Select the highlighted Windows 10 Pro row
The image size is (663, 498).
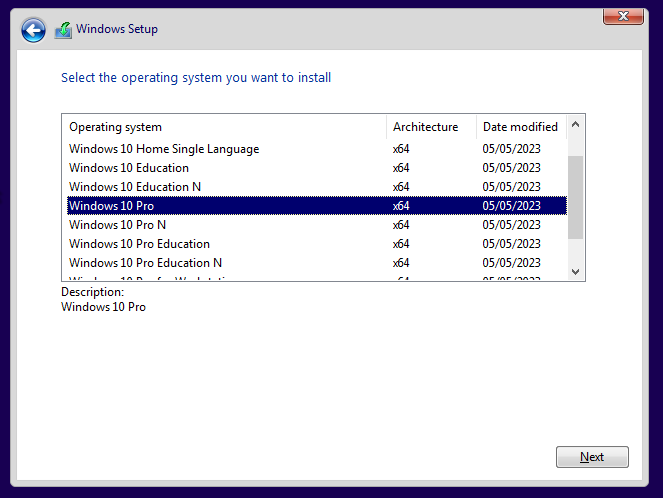click(x=317, y=206)
